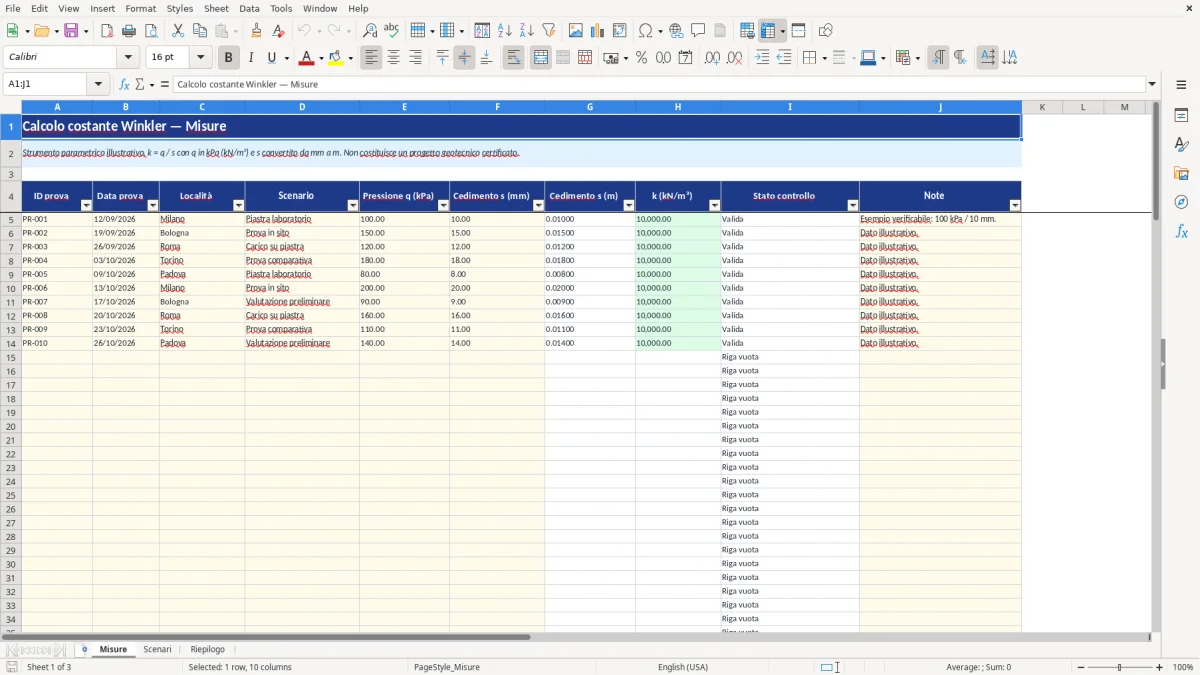1200x675 pixels.
Task: Open the Calibri font name dropdown
Action: coord(128,58)
